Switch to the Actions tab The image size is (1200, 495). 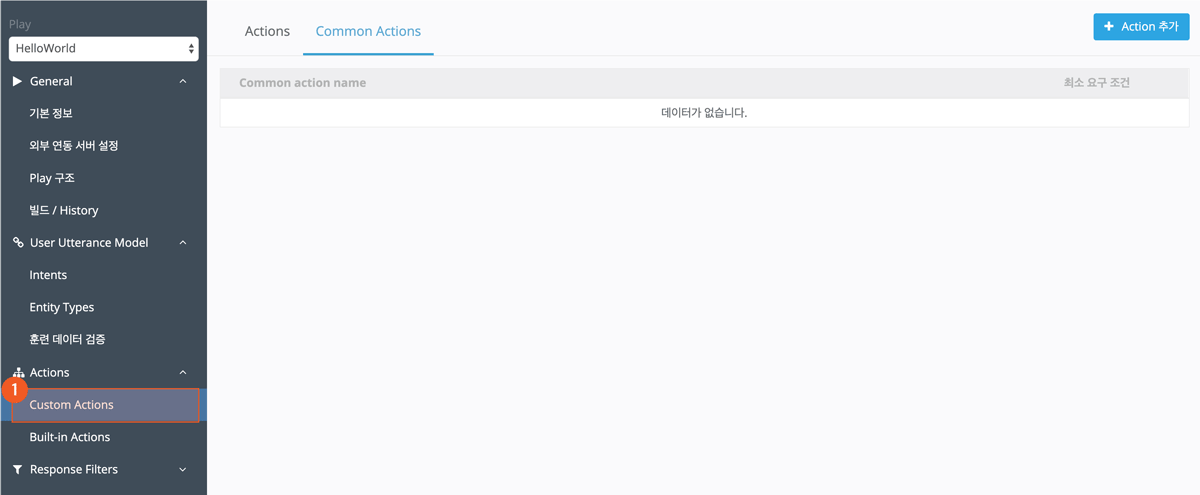coord(267,31)
